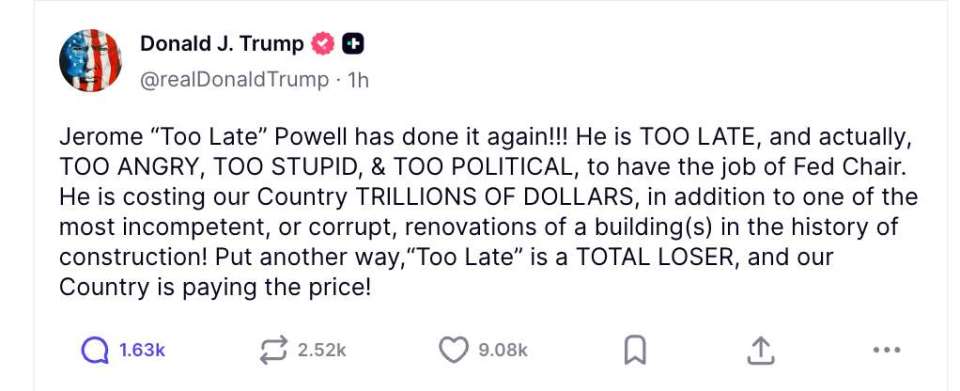View the 9.08k likes count
Viewport: 960px width, 391px height.
coord(503,351)
